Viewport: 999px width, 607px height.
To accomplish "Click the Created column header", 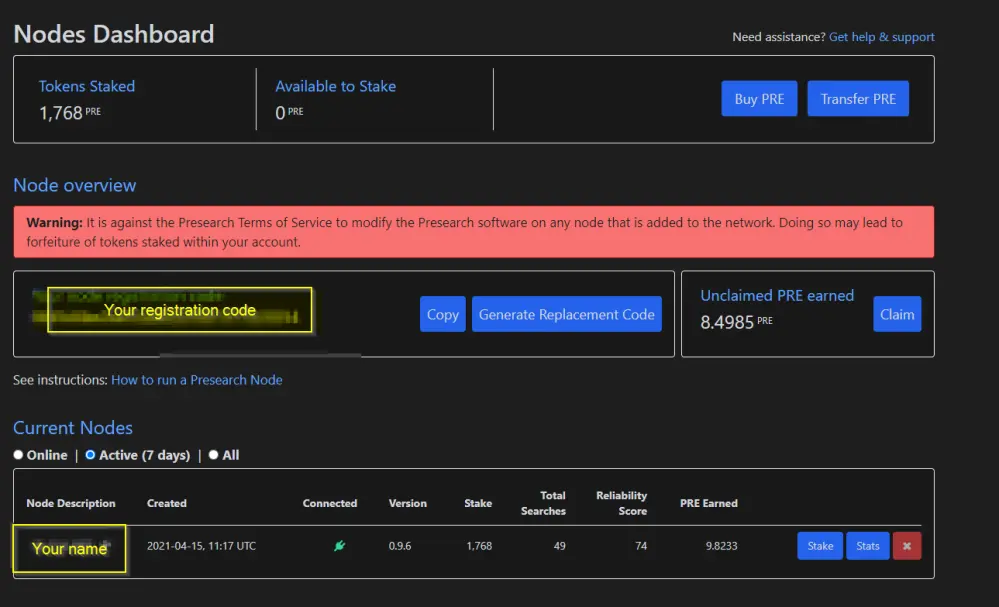I will (x=167, y=503).
